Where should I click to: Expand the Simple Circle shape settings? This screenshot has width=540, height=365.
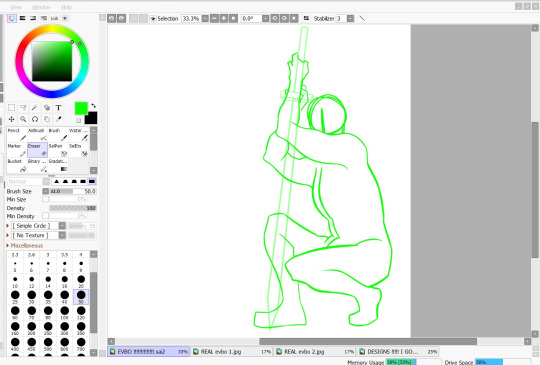[8, 226]
